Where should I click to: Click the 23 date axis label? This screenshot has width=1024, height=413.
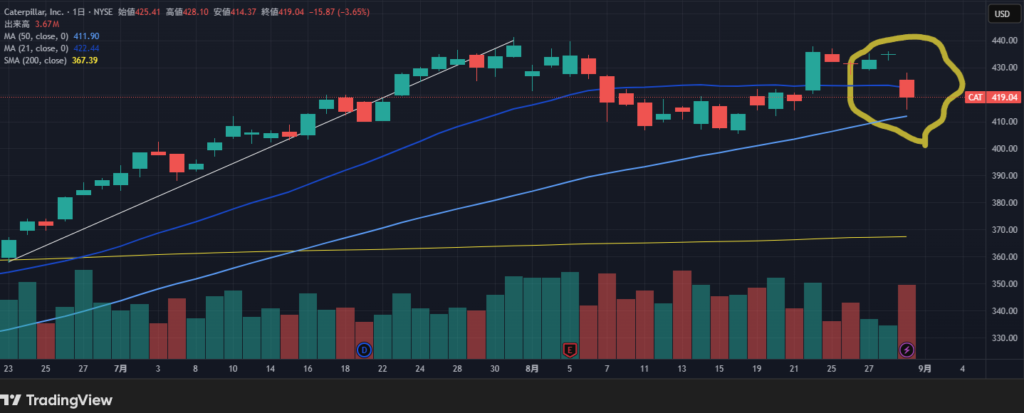[x=8, y=369]
